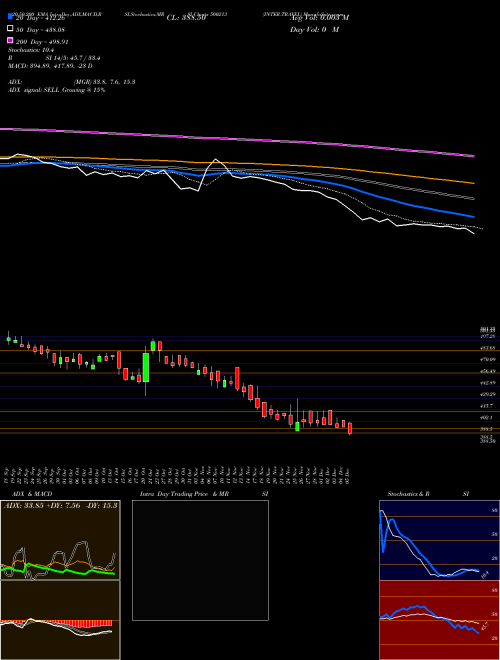Click the orange moving average line
500x660 pixels.
pos(237,165)
